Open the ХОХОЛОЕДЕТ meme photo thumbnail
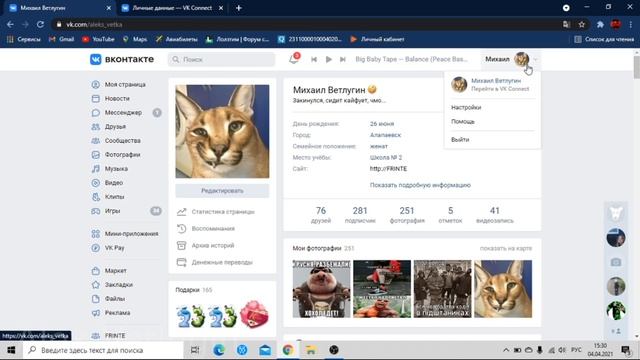 point(321,289)
